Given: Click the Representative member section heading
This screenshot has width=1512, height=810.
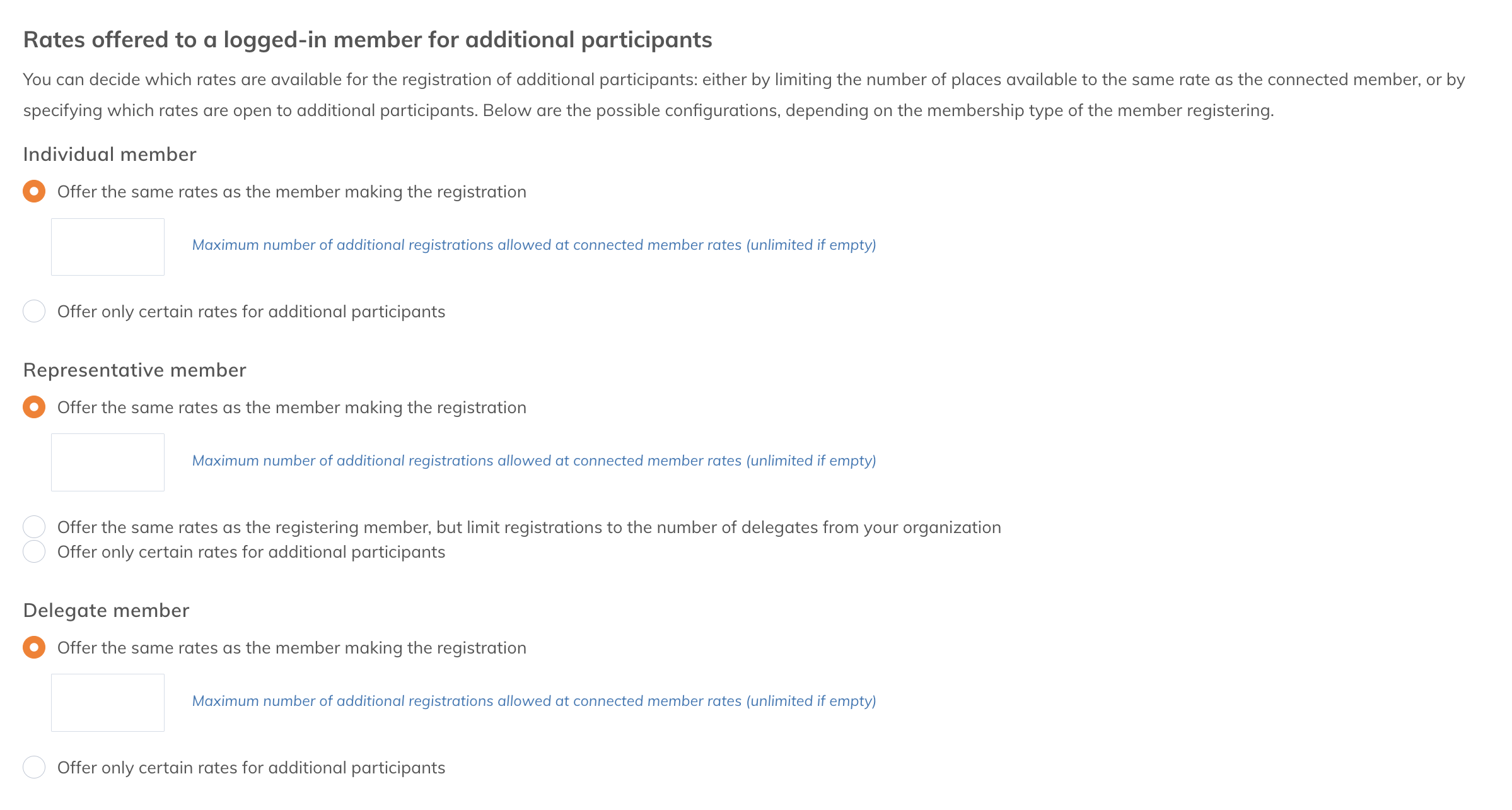Looking at the screenshot, I should pos(134,370).
